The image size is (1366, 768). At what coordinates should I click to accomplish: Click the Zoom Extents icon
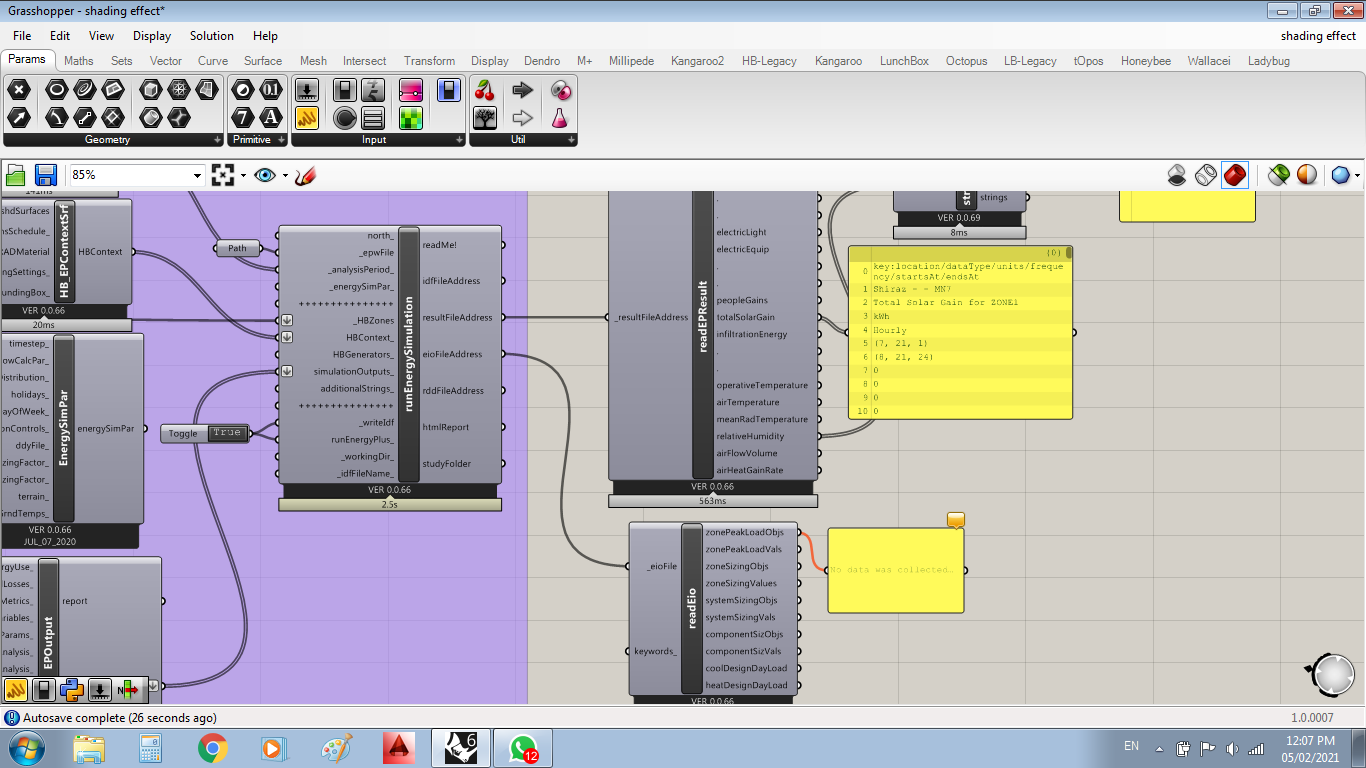coord(223,175)
